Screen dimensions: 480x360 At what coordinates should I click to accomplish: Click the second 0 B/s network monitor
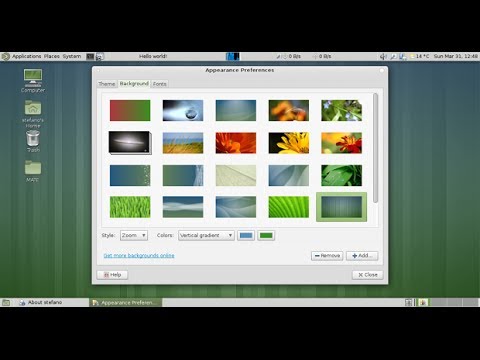[322, 56]
